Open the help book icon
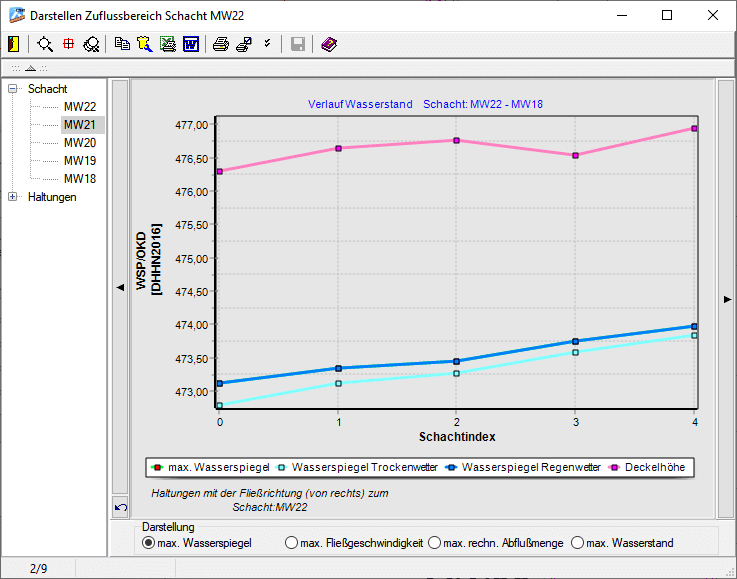Screen dimensions: 737x579 tap(330, 44)
